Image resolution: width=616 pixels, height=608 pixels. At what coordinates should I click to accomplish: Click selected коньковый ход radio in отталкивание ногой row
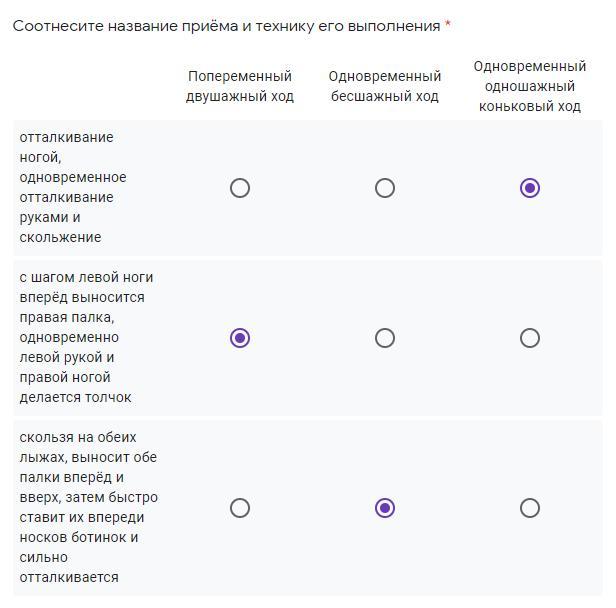click(x=530, y=188)
